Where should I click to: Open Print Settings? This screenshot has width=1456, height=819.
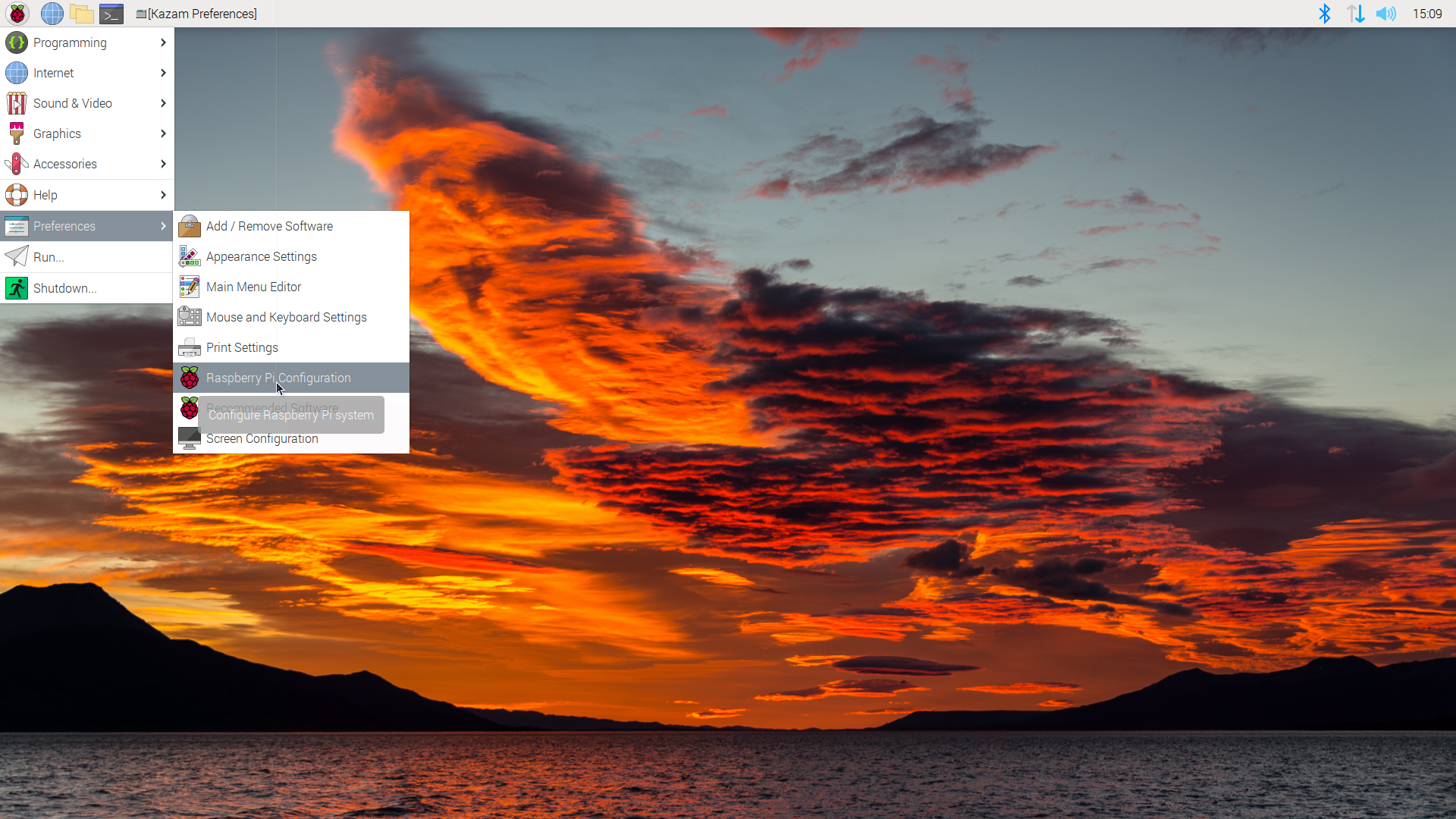[x=291, y=347]
